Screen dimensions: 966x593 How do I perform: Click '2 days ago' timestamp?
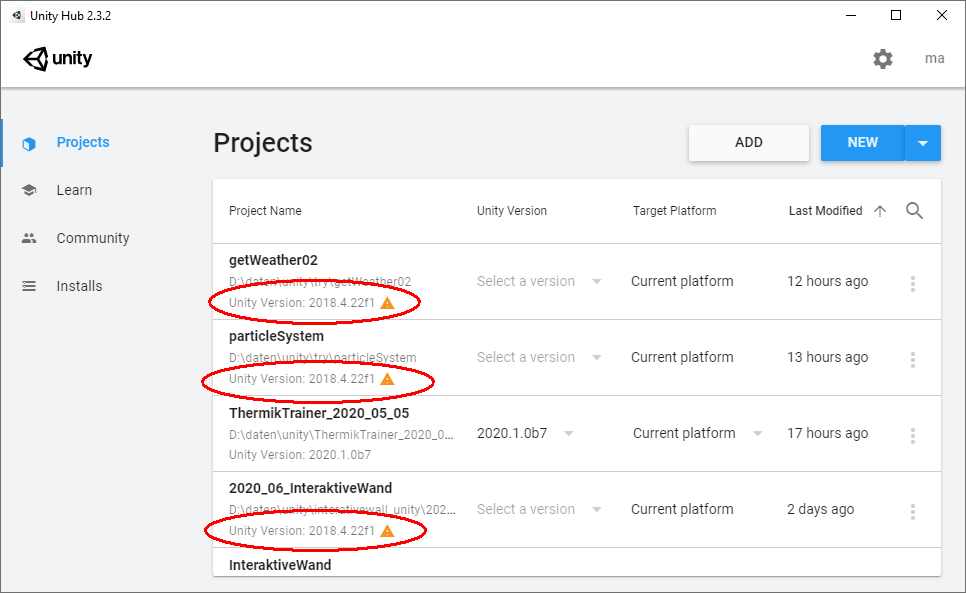click(820, 509)
